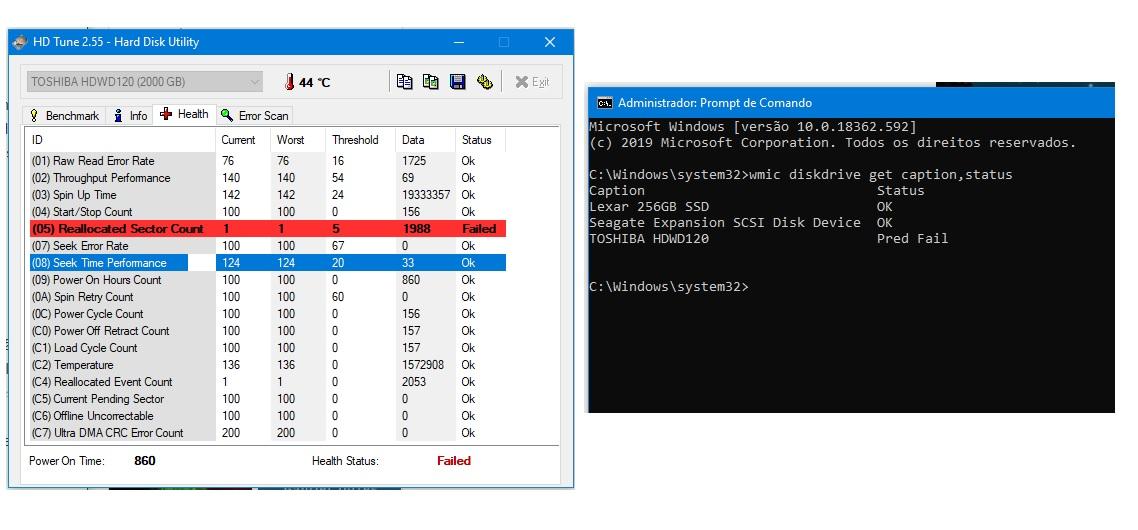1138x530 pixels.
Task: Click the HD Tune title bar app icon
Action: (x=20, y=42)
